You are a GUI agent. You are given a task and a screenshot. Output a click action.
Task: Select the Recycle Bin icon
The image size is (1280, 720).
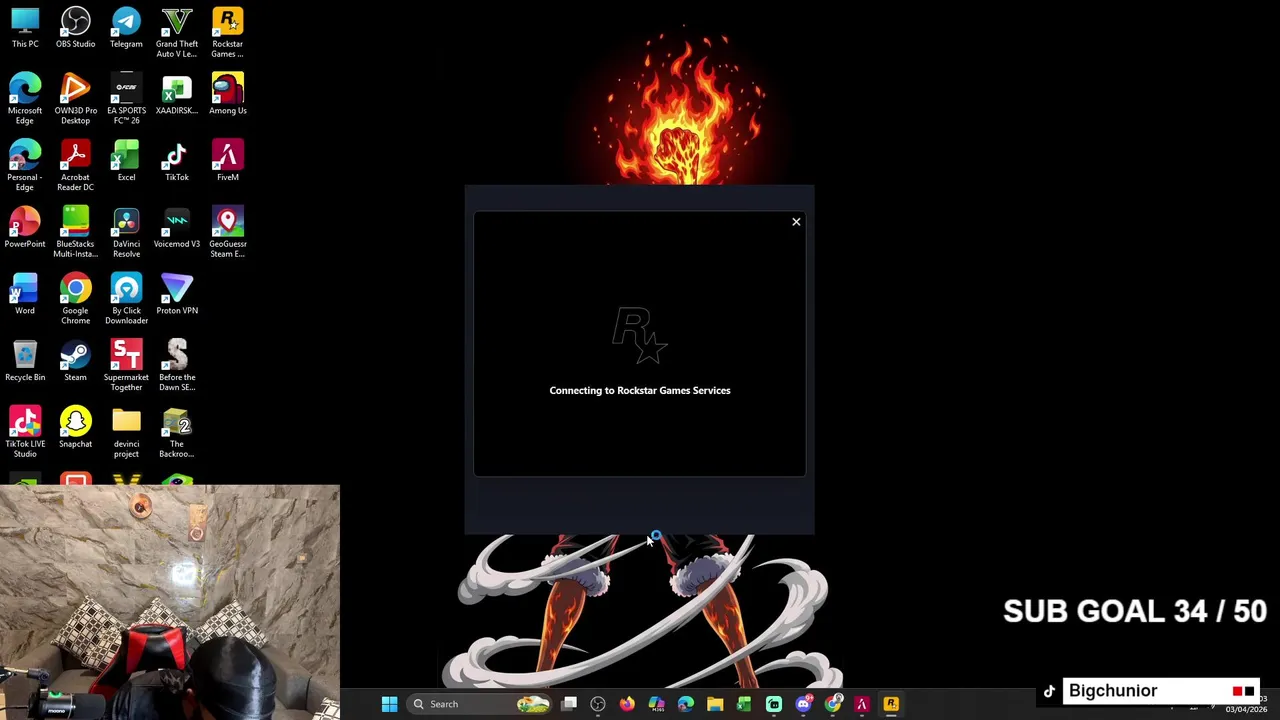[25, 362]
